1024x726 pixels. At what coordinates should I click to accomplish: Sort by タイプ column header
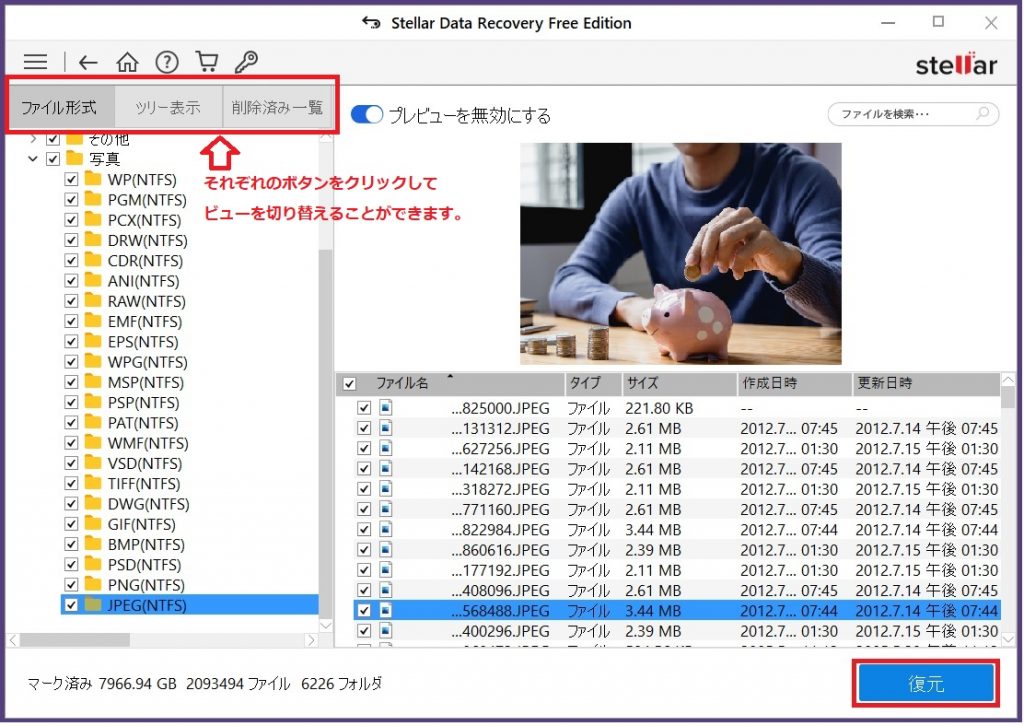pyautogui.click(x=592, y=383)
